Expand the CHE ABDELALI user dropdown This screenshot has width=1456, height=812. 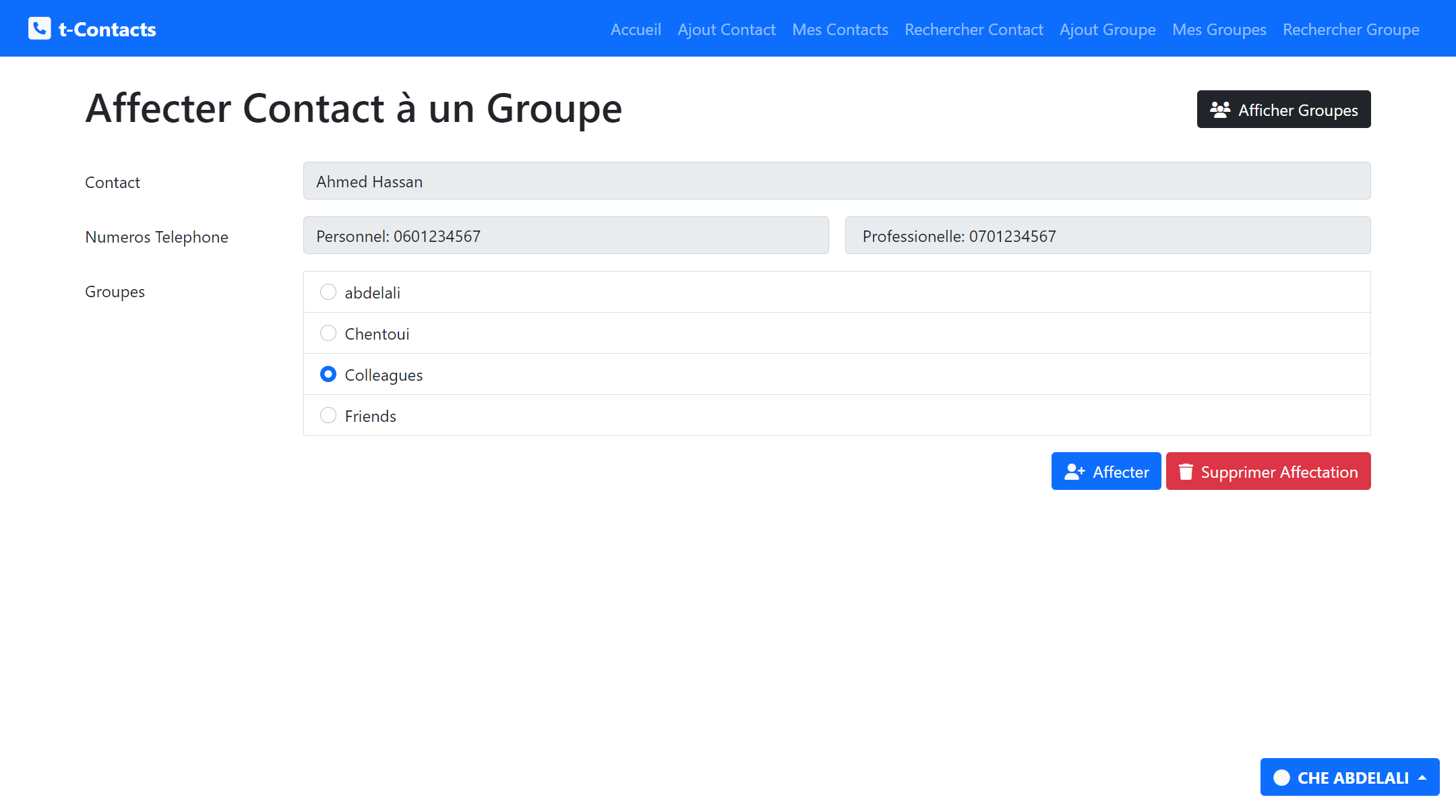coord(1349,777)
